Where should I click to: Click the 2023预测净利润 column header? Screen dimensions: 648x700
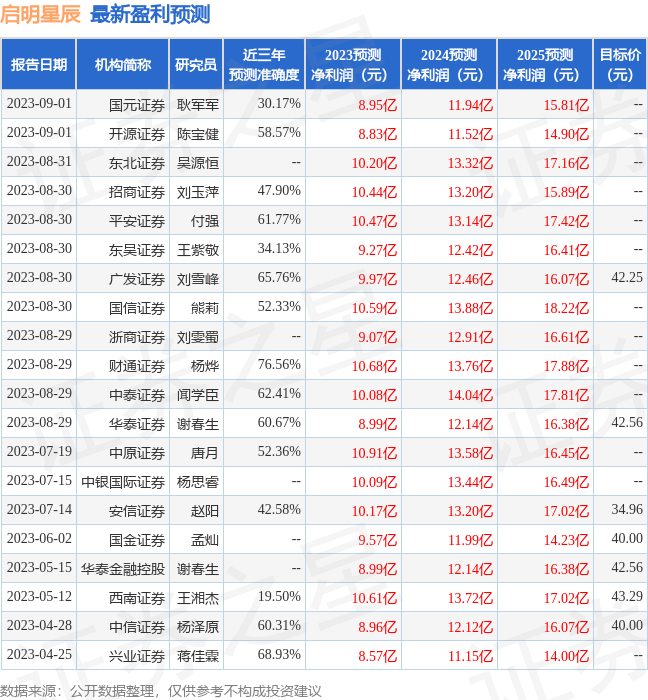[x=353, y=64]
